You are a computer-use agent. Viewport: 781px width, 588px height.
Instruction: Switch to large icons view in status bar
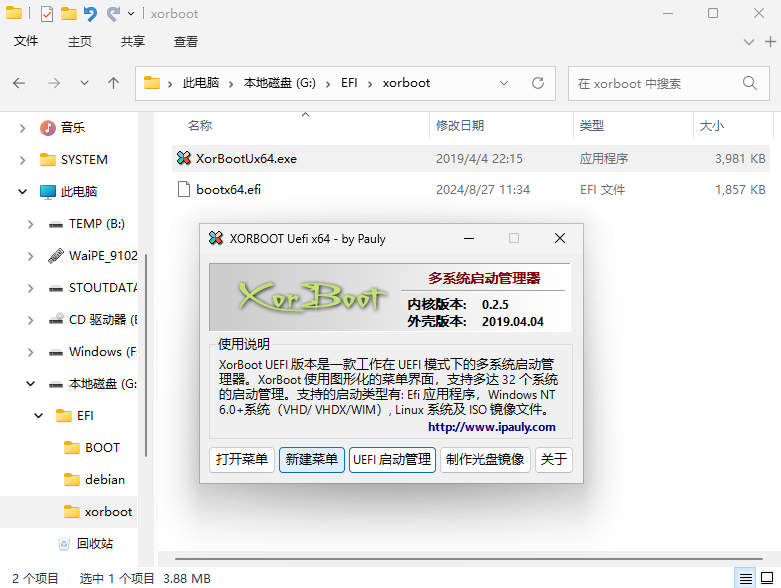pos(767,578)
